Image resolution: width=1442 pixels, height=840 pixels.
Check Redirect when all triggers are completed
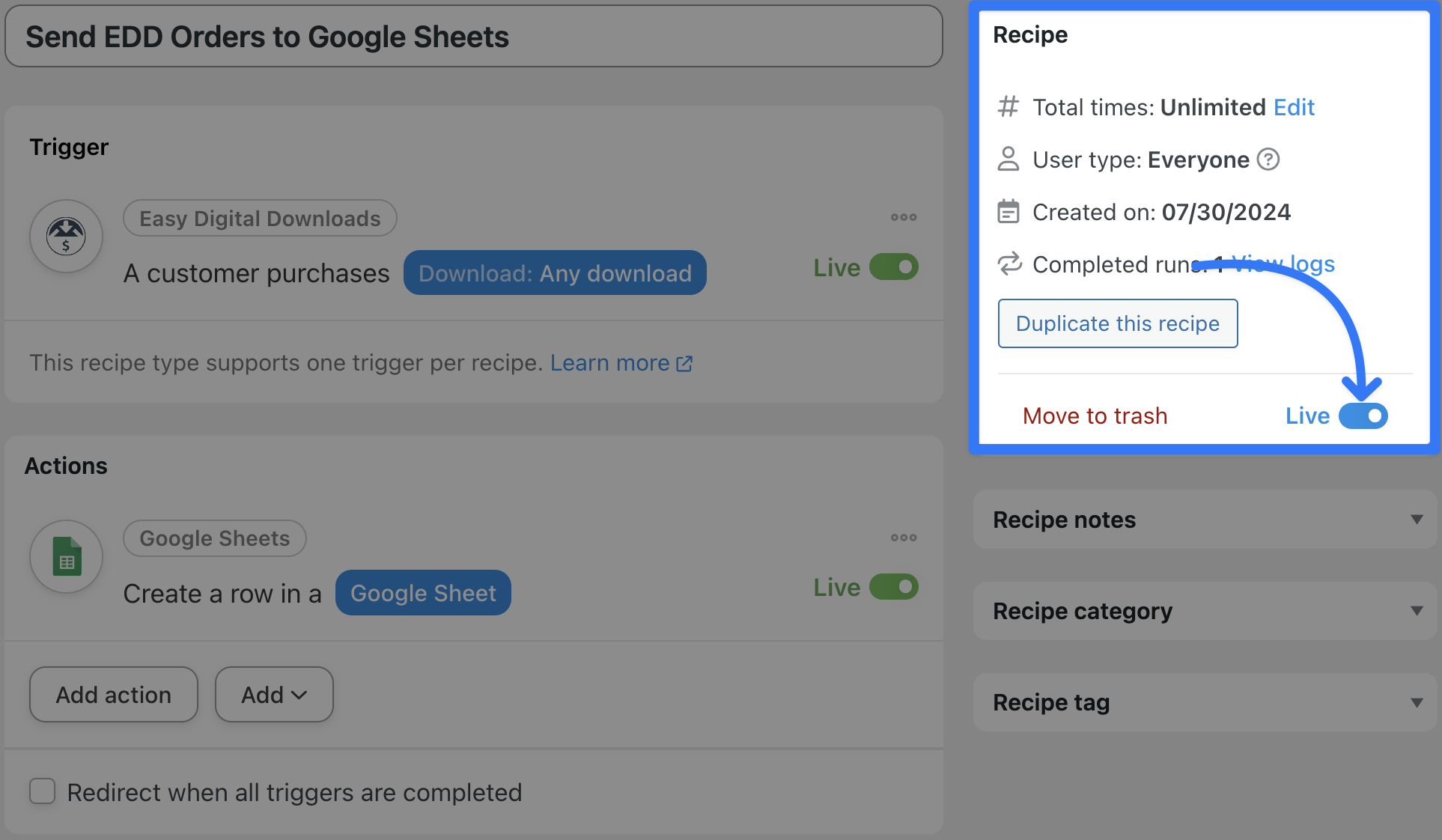click(x=43, y=791)
